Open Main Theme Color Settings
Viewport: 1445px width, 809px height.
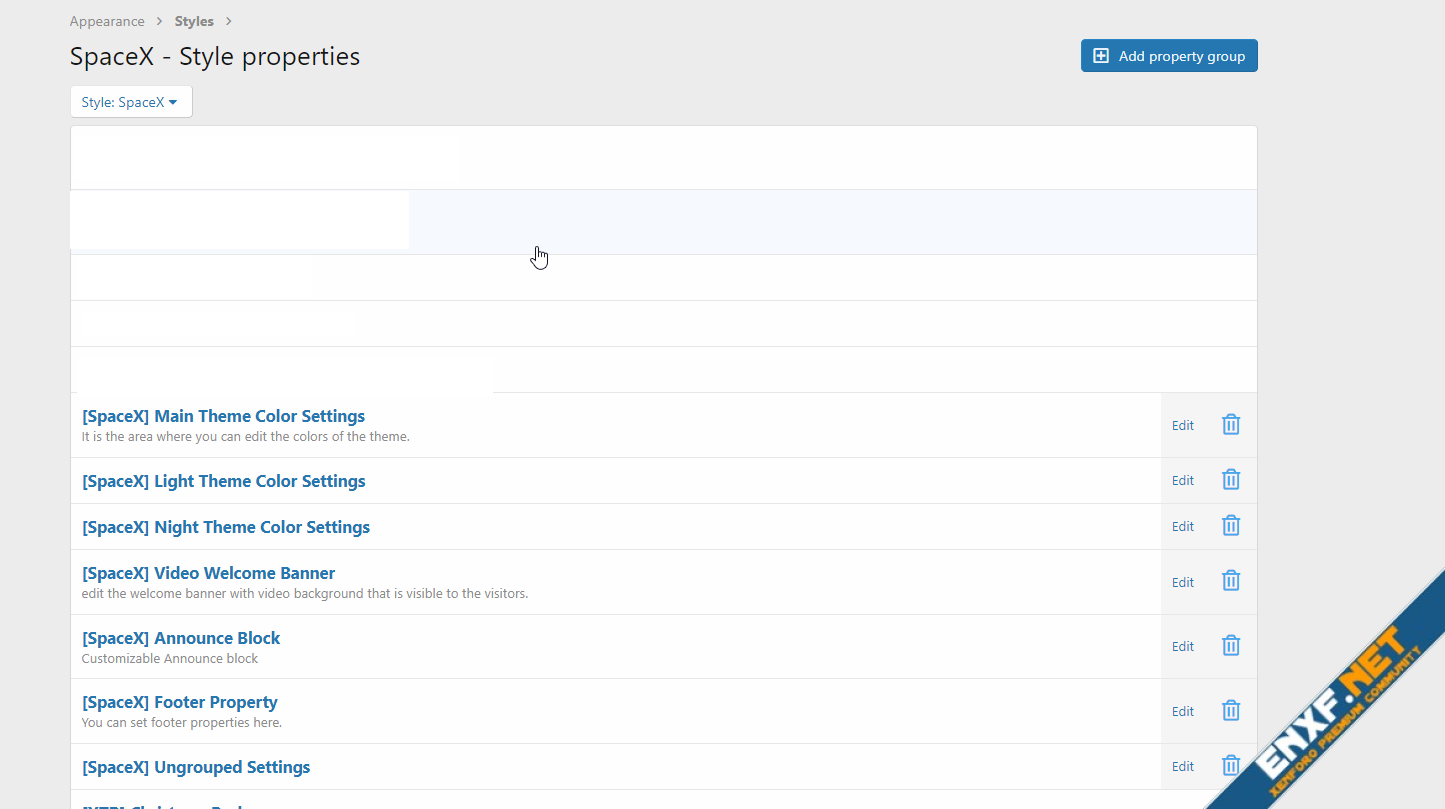(x=223, y=416)
